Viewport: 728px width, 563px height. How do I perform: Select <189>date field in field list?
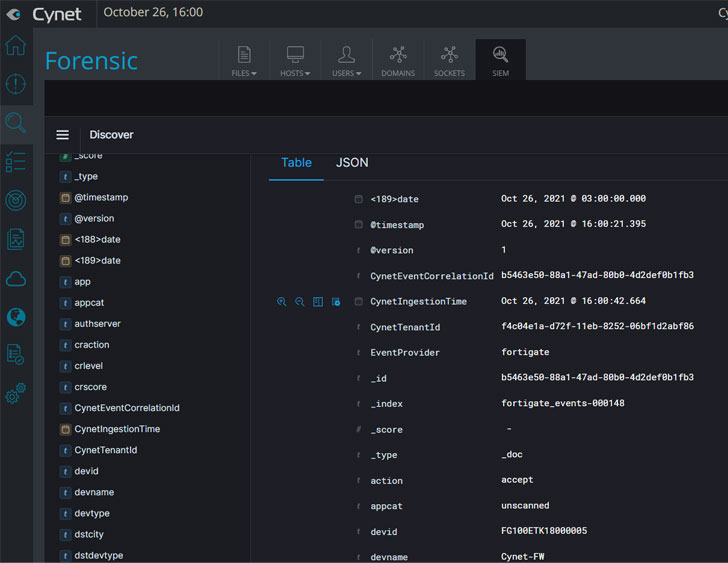[97, 261]
